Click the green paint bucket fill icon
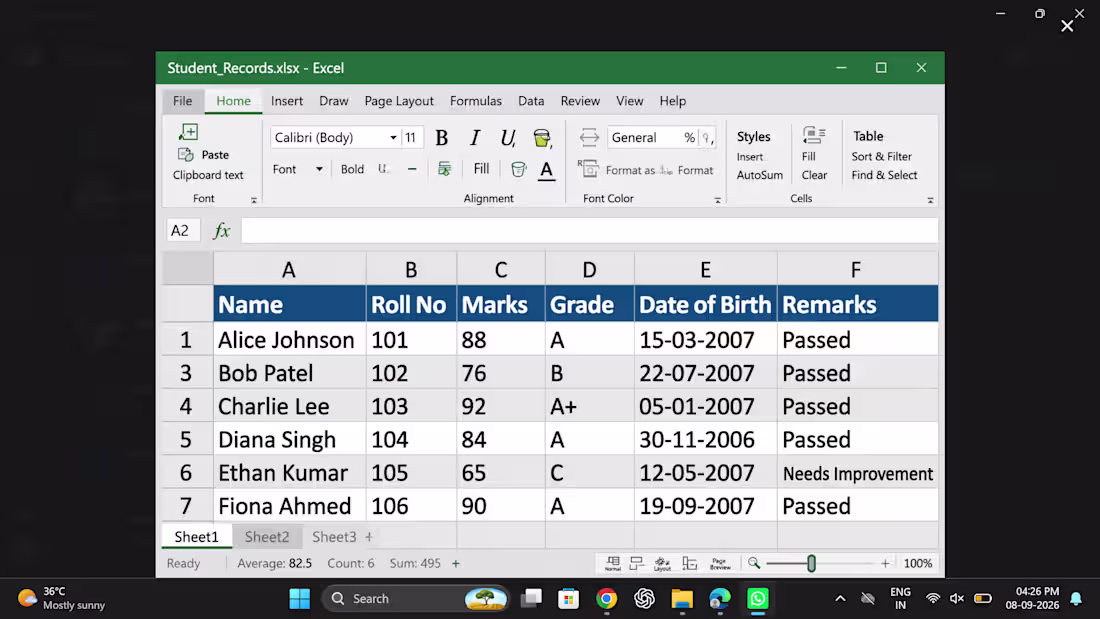 pyautogui.click(x=542, y=138)
